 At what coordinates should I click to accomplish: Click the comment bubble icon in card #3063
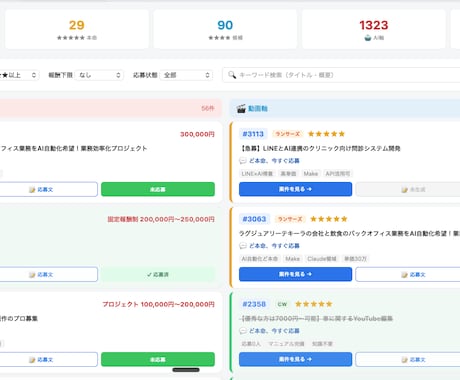point(243,246)
